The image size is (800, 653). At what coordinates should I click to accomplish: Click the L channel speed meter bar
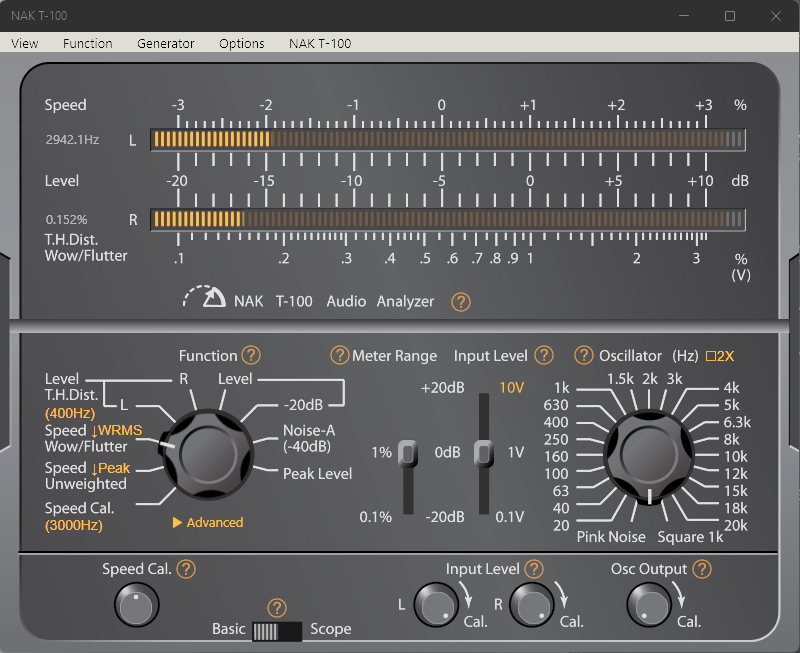tap(448, 139)
